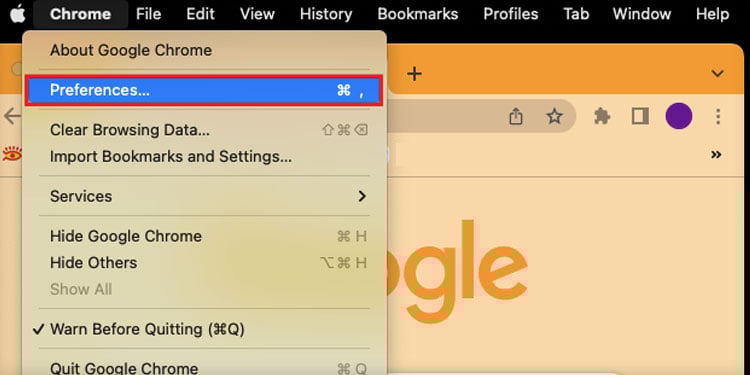Open the History menu
The width and height of the screenshot is (750, 375).
click(326, 14)
